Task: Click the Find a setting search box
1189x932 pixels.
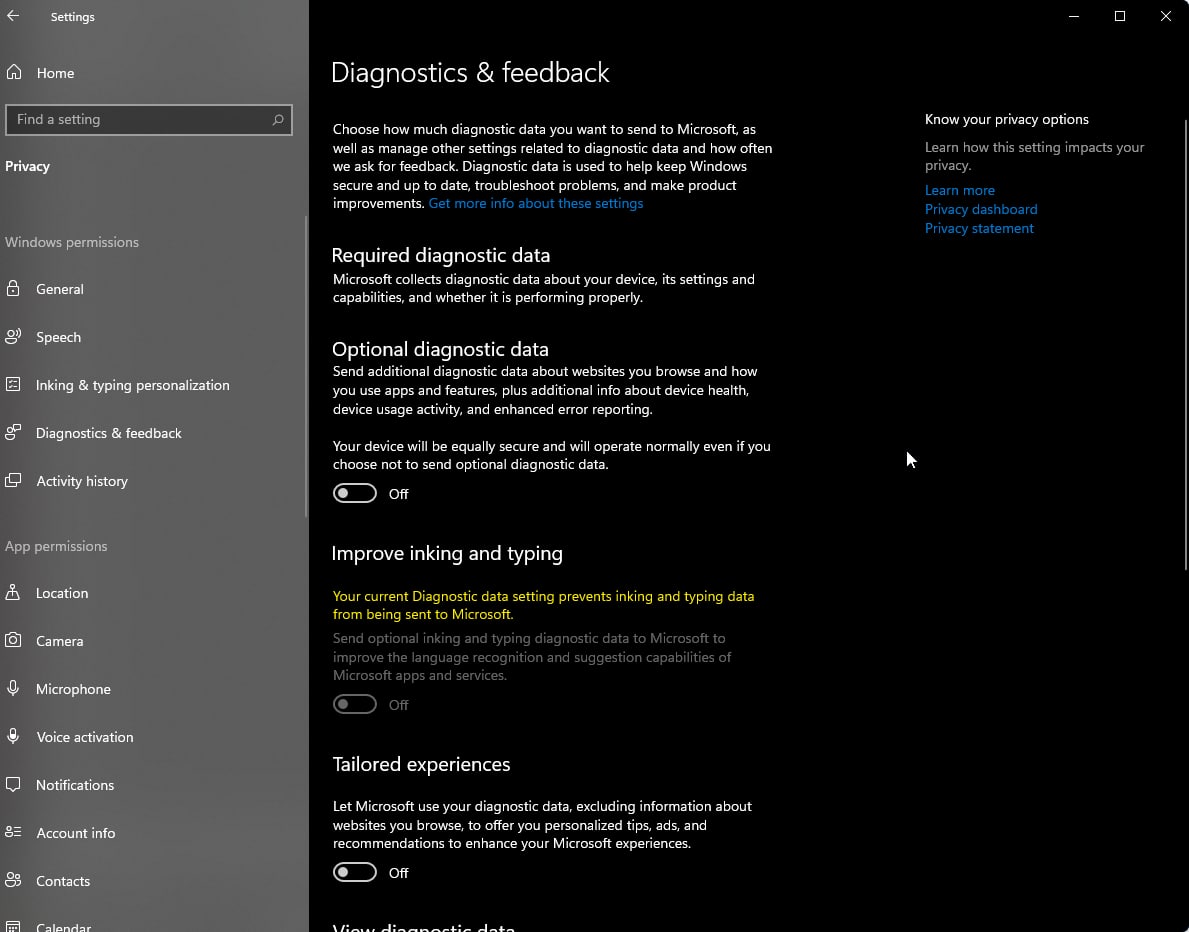Action: coord(149,120)
